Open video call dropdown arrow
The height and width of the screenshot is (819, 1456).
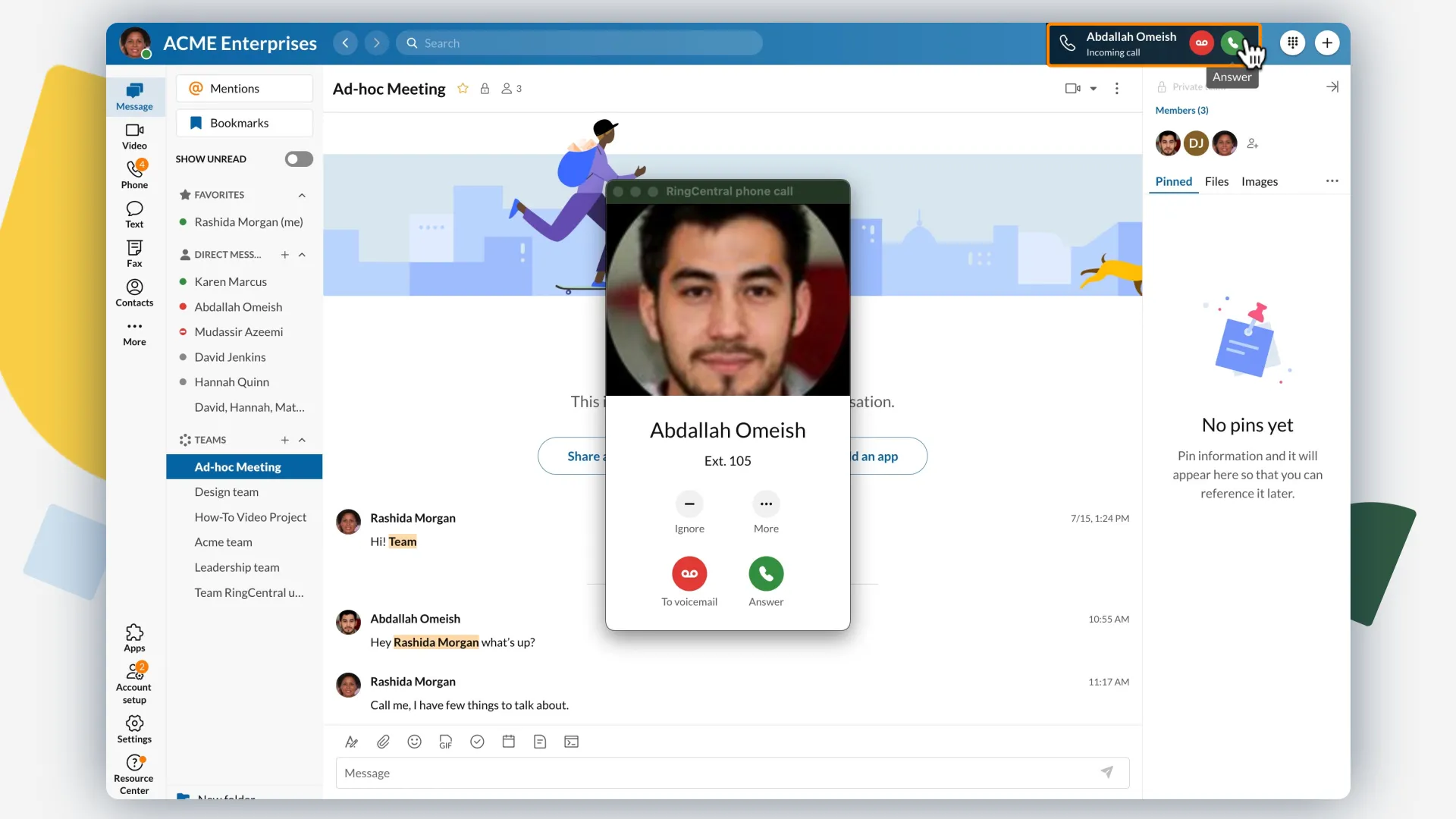click(x=1094, y=89)
